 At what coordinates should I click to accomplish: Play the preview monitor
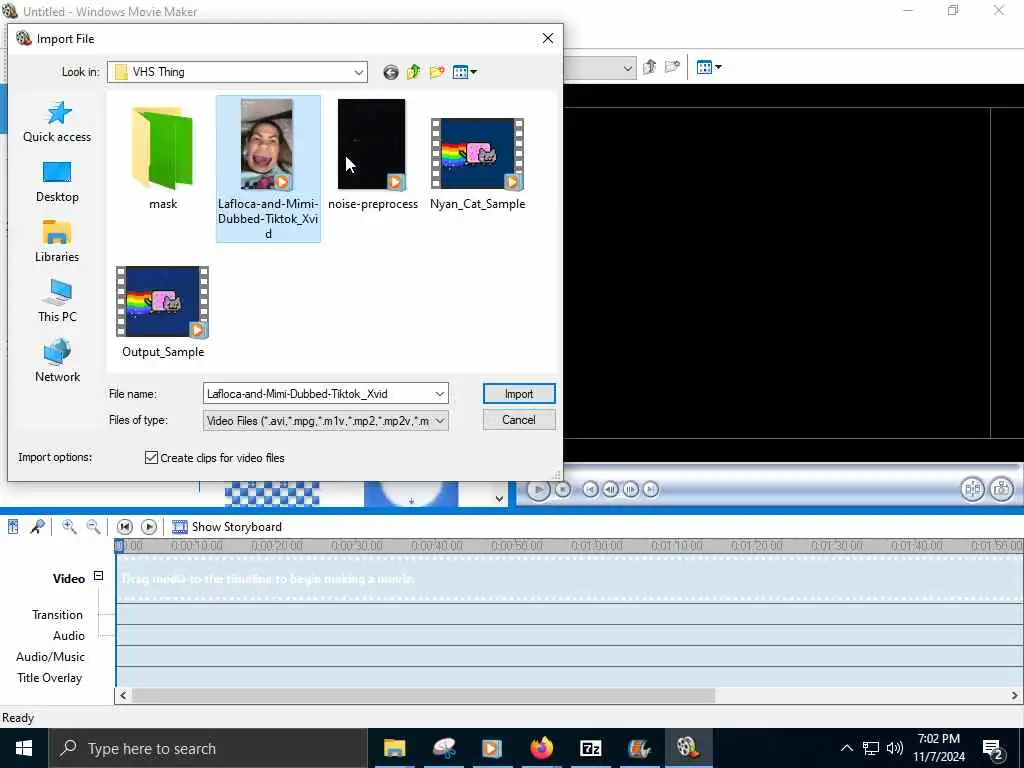click(x=538, y=489)
